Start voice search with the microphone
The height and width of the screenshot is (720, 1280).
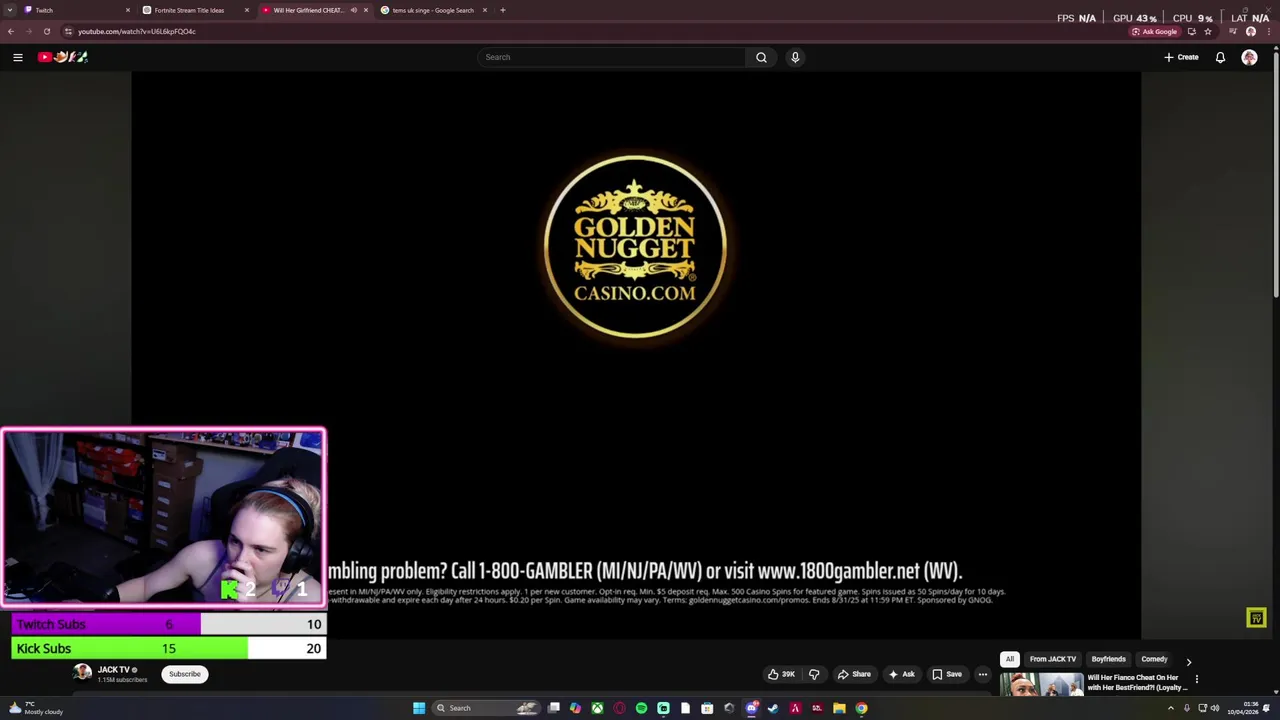795,57
